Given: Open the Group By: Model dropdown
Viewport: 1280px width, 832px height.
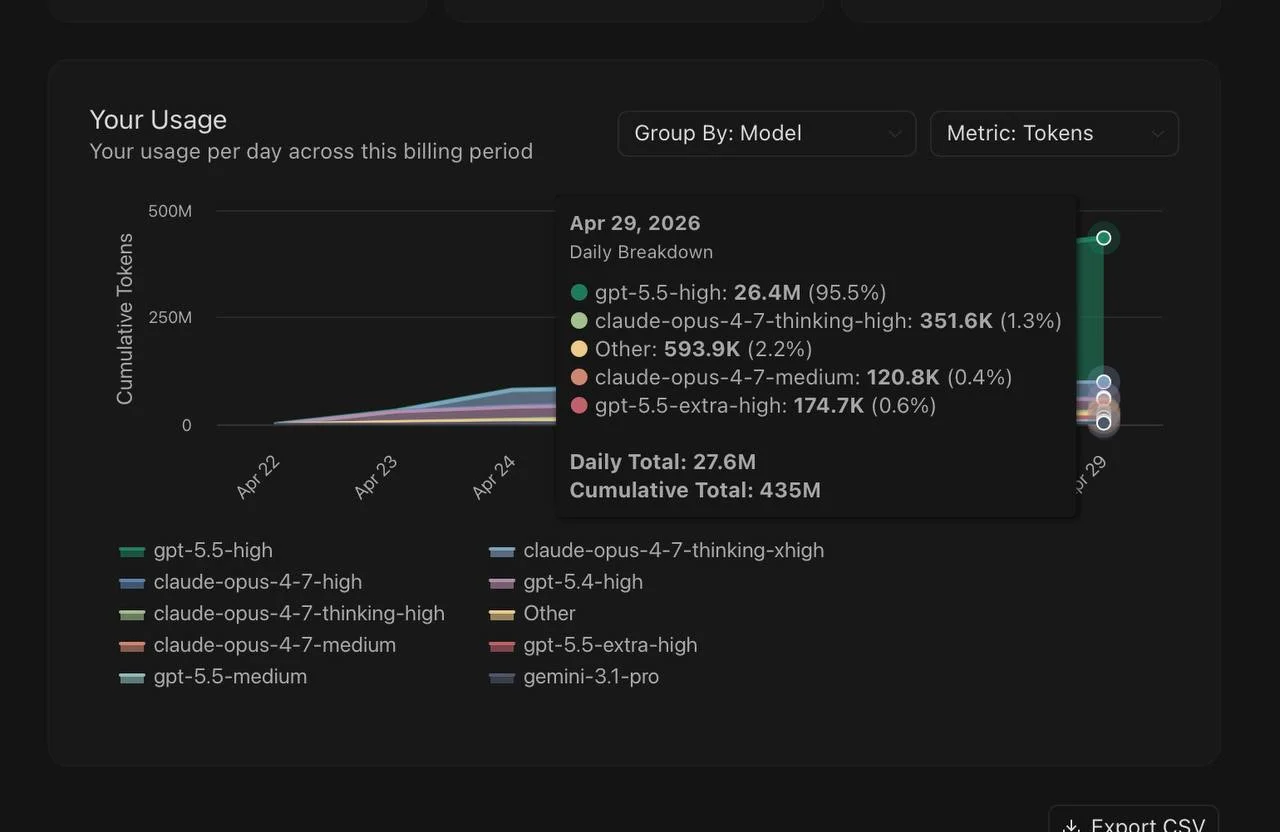Looking at the screenshot, I should click(x=767, y=133).
